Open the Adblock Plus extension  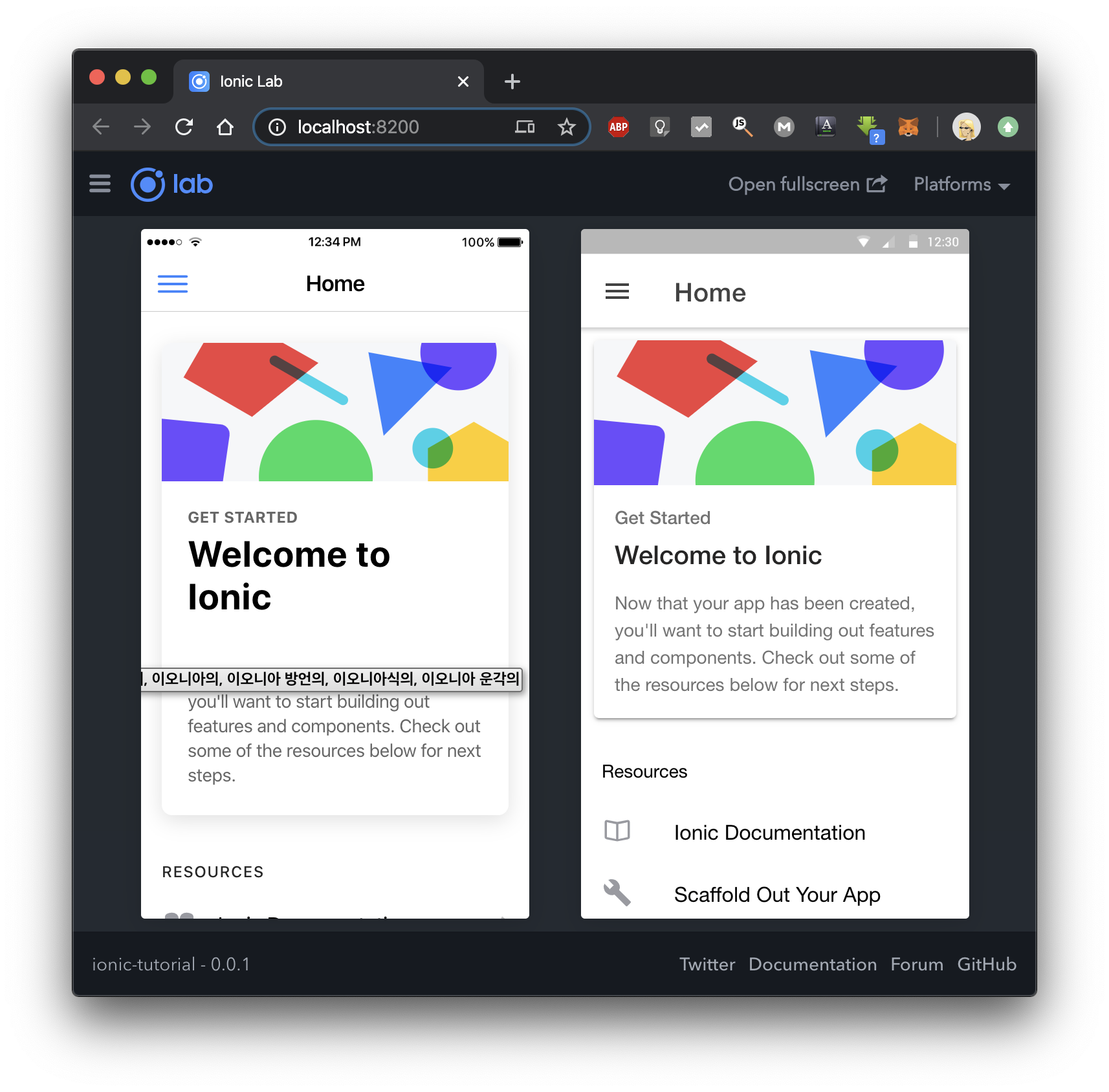619,127
